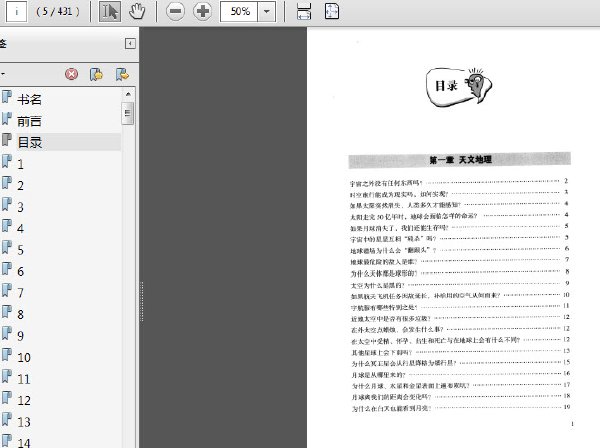The width and height of the screenshot is (600, 448).
Task: Click last contents entry with page 19
Action: pyautogui.click(x=461, y=408)
